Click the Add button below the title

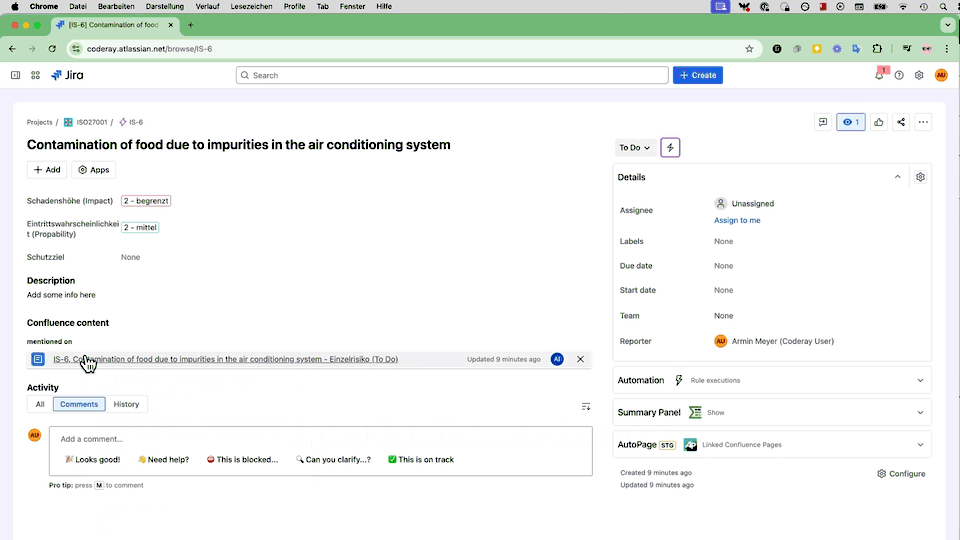coord(47,170)
